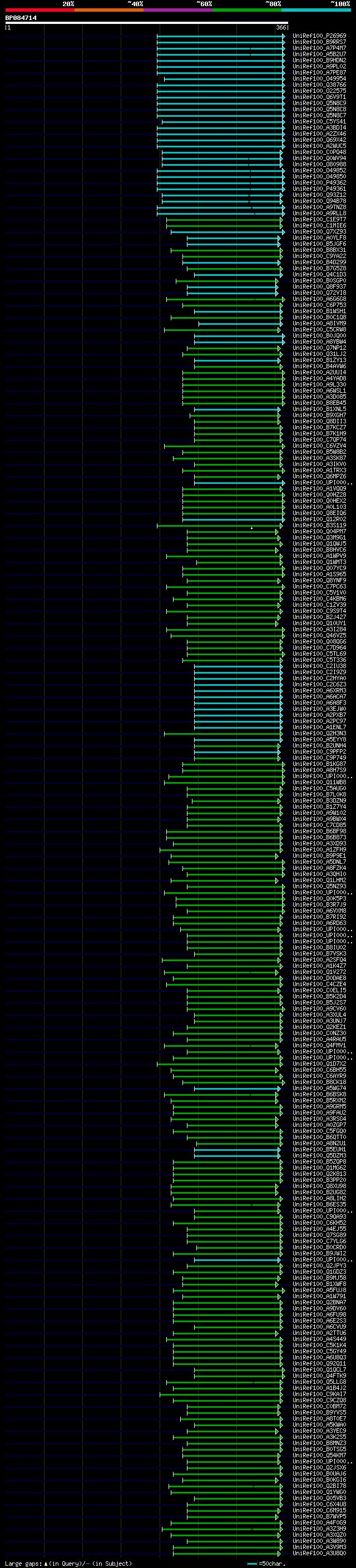
Task: Click the UniRef100_Q92Q11 label
Action: pyautogui.click(x=319, y=1363)
